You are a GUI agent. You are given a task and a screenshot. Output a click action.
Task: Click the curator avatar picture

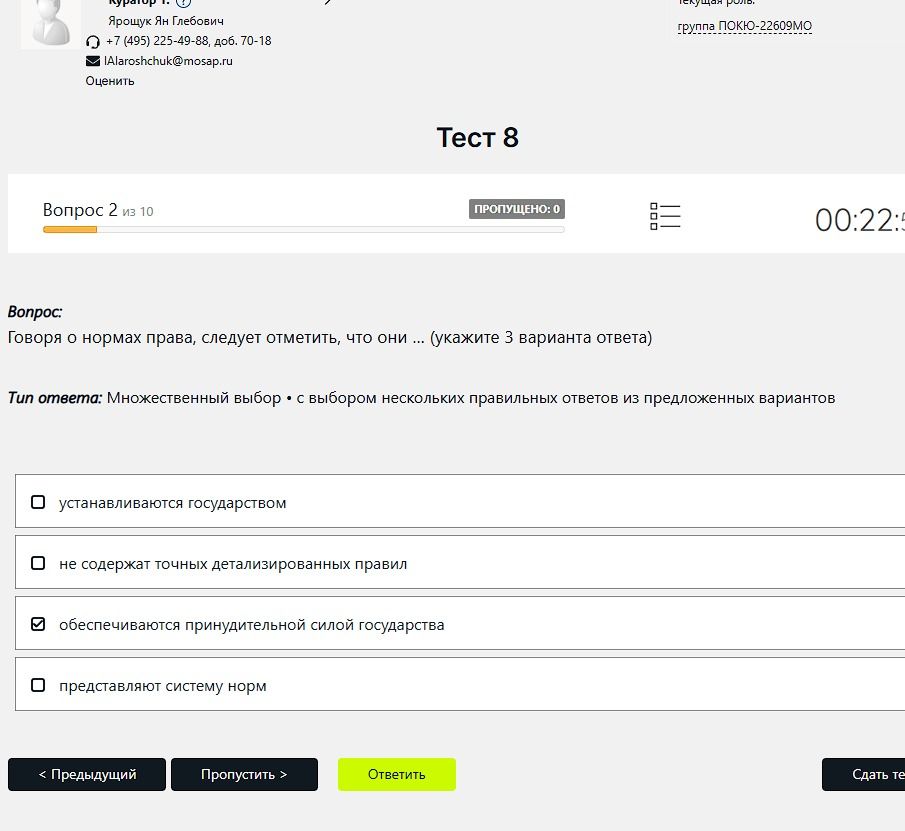[x=51, y=23]
